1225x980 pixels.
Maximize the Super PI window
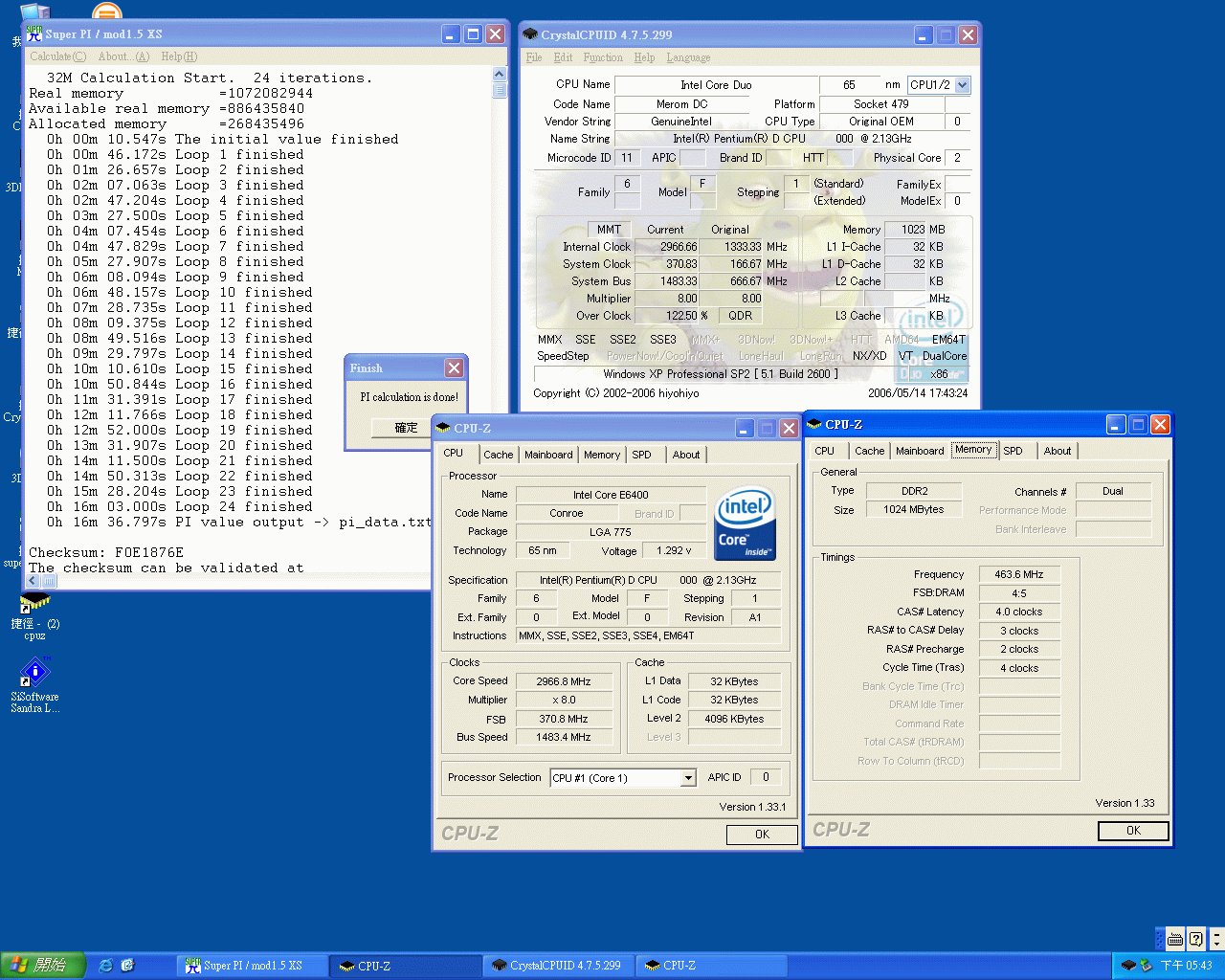point(473,34)
